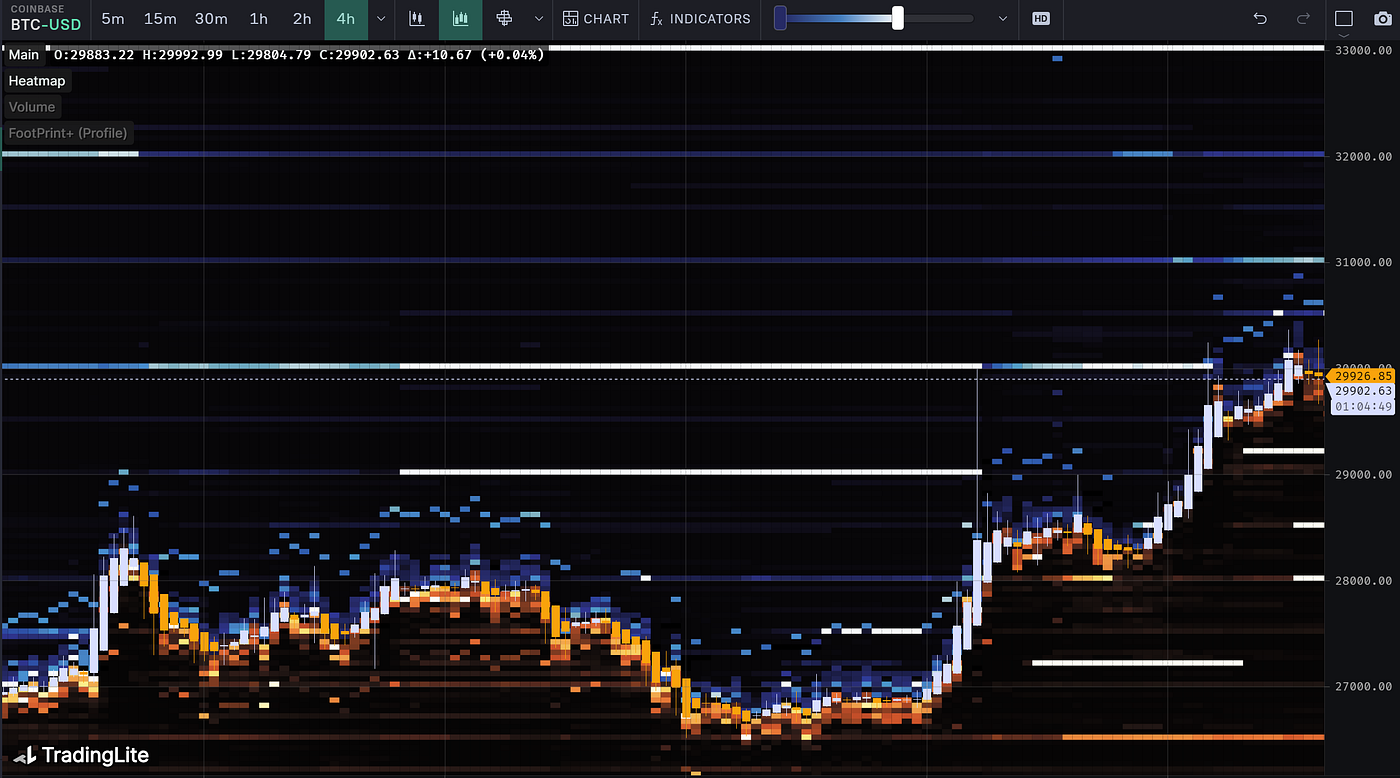Screen dimensions: 1400x778
Task: Expand the cursor tool dropdown arrow
Action: pyautogui.click(x=539, y=19)
